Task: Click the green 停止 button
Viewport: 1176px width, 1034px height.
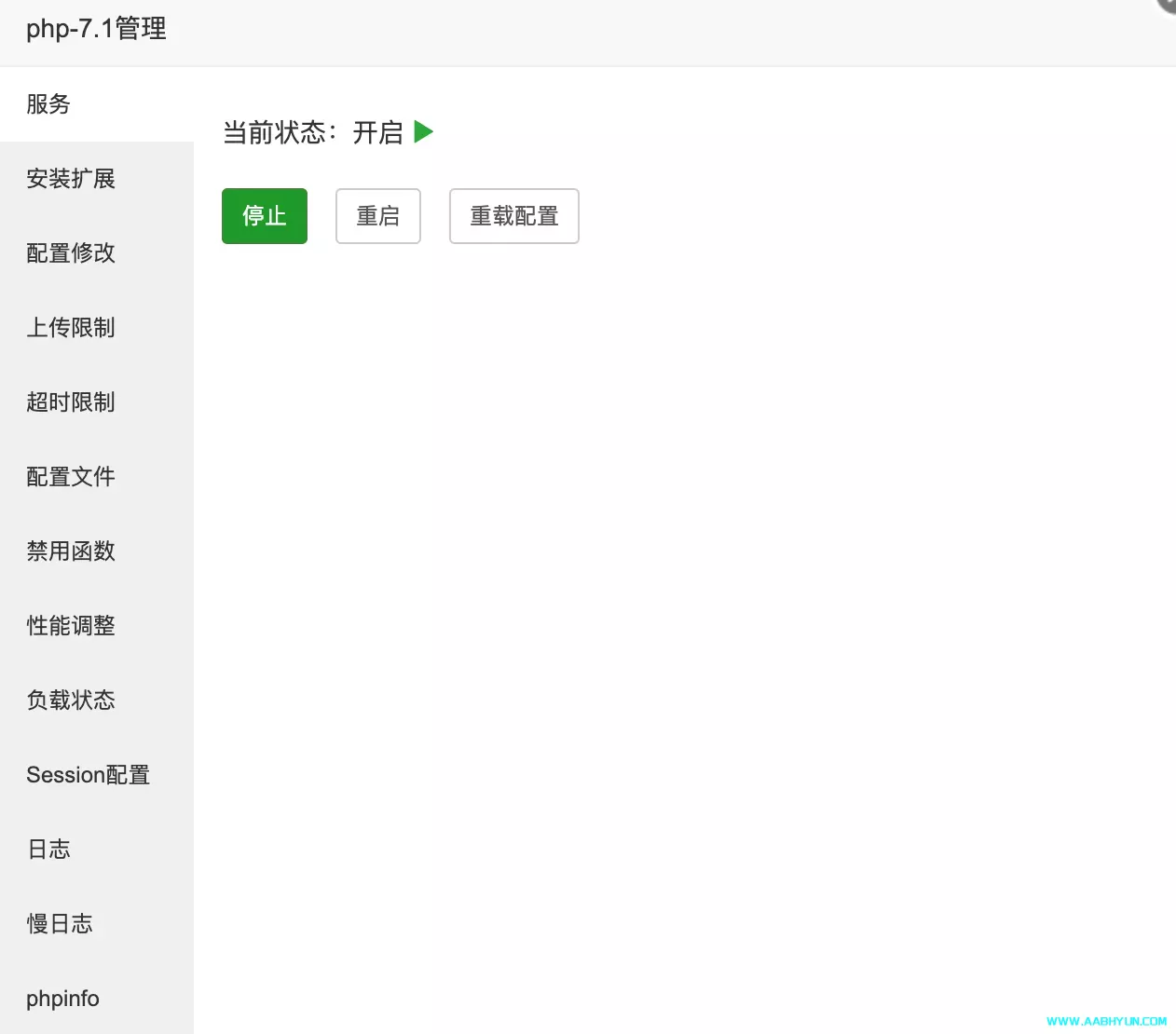Action: 265,216
